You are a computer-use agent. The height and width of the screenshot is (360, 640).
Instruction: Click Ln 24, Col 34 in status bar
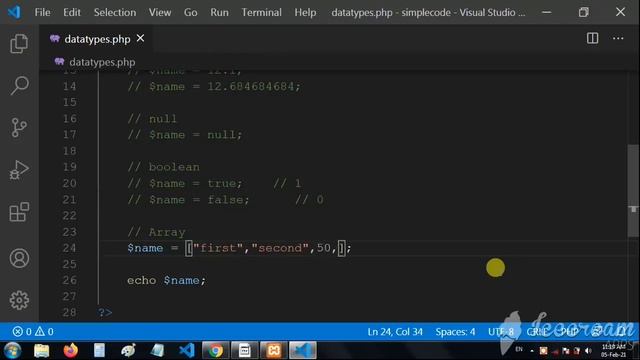(x=395, y=332)
